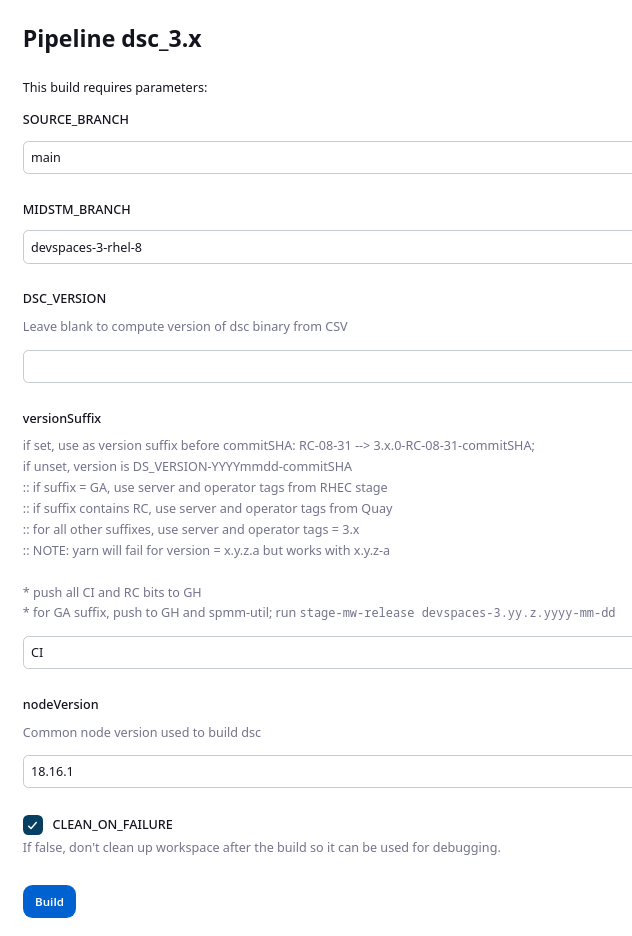Select the versionSuffix field containing CI

(327, 652)
